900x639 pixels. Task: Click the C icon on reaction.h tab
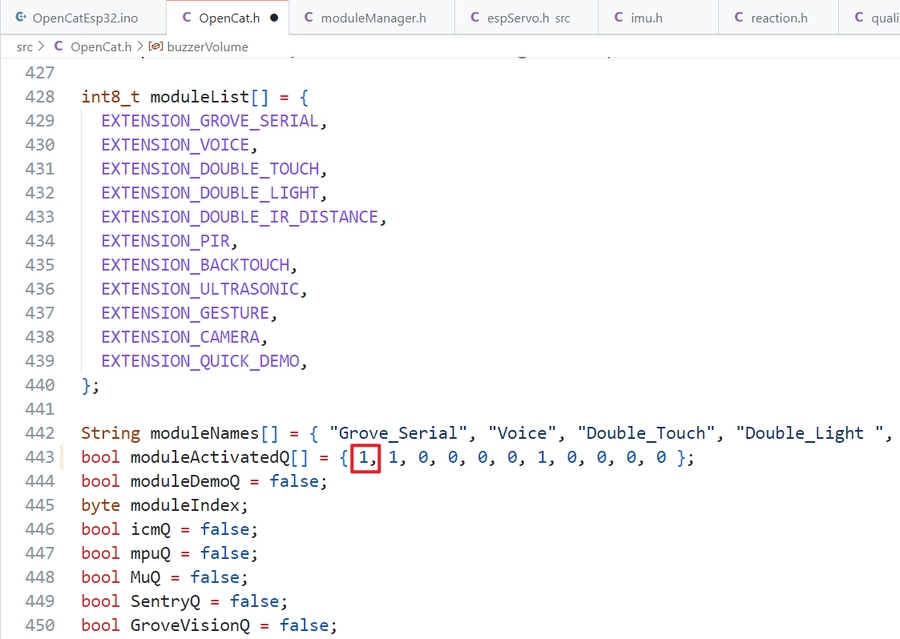pyautogui.click(x=738, y=18)
